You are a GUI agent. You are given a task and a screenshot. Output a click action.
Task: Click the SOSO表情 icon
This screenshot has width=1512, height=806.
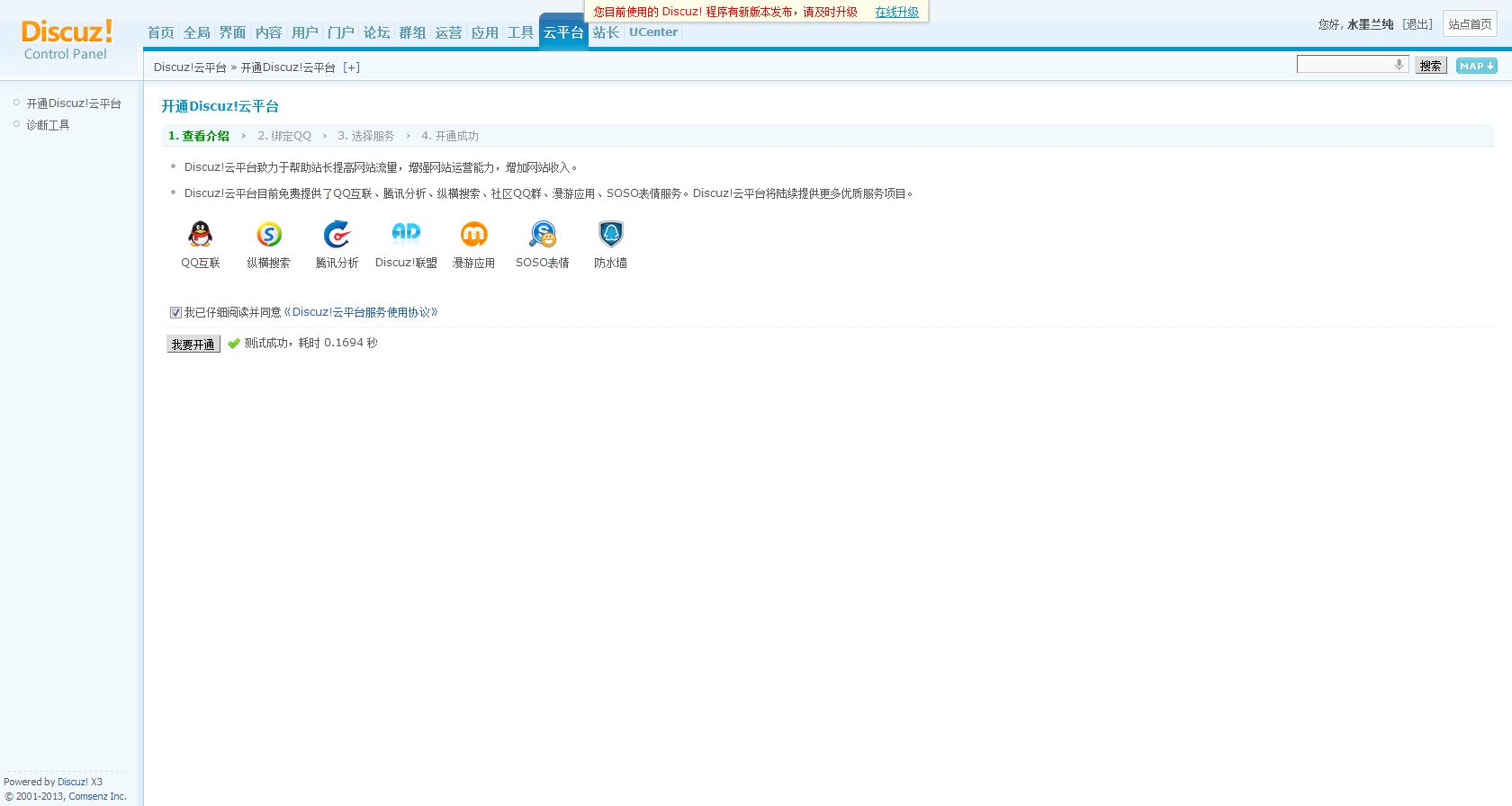[x=543, y=234]
